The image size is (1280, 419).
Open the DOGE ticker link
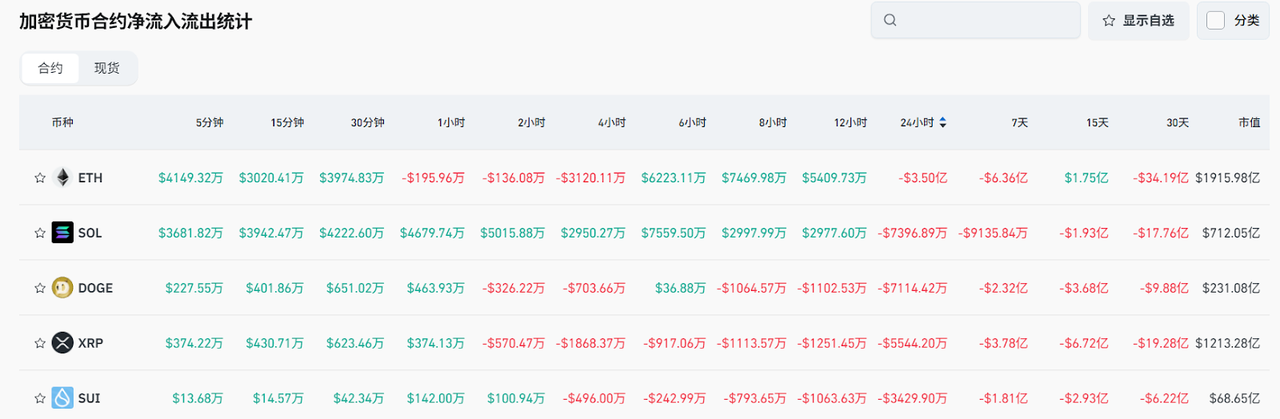[x=96, y=288]
